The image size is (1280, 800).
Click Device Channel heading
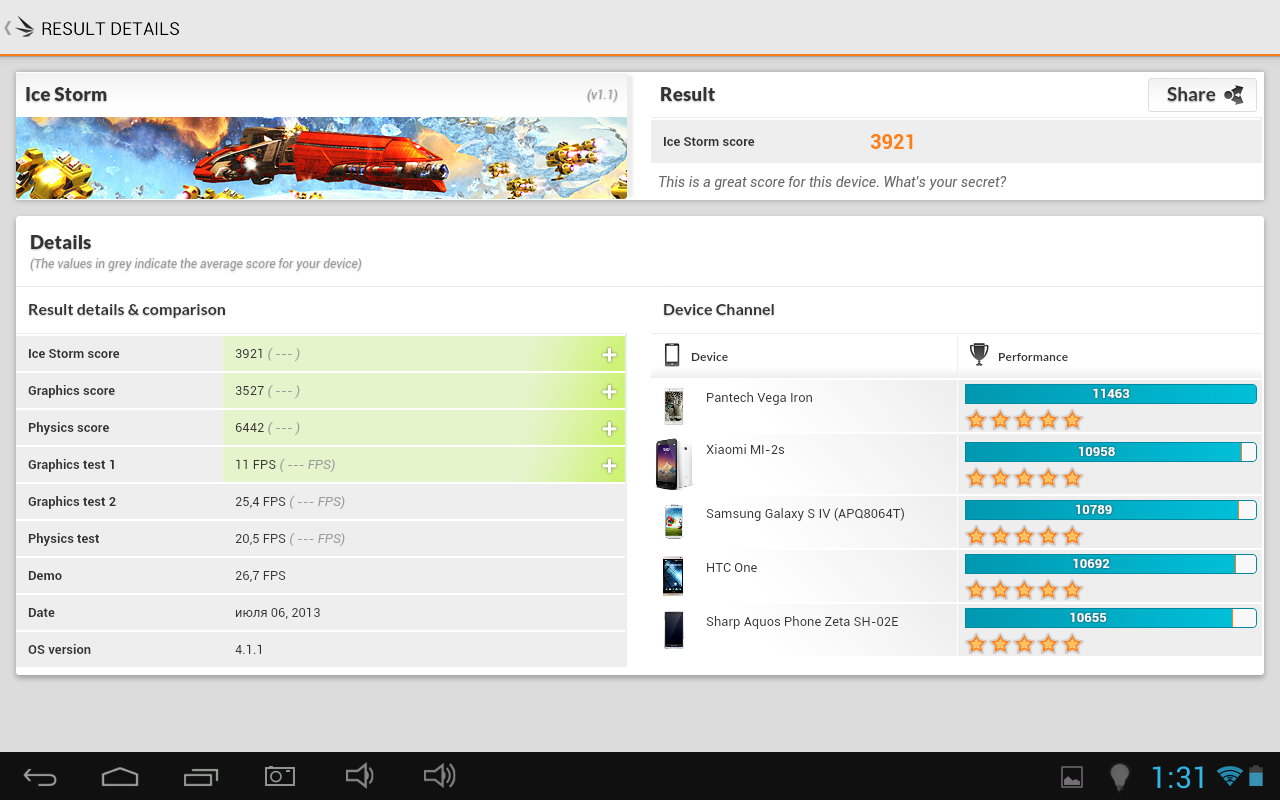[719, 310]
